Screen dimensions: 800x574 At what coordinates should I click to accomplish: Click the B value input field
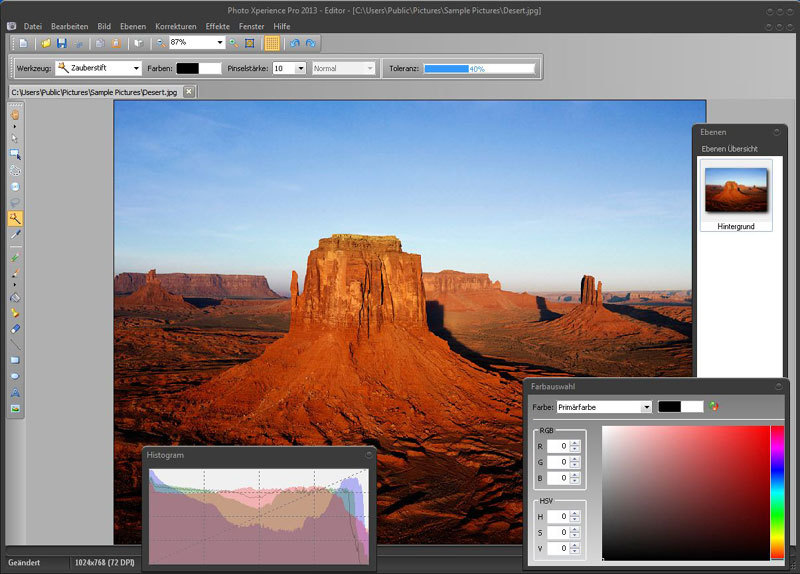point(558,478)
